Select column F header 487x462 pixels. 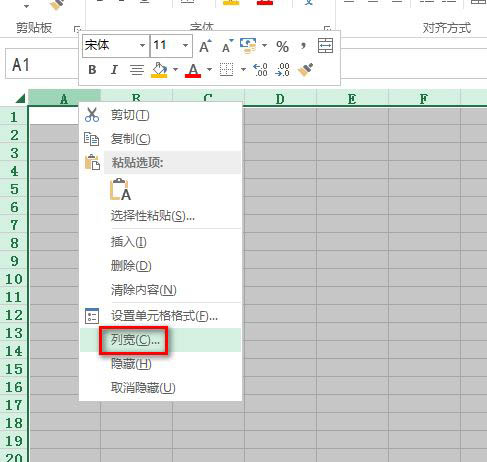coord(424,98)
